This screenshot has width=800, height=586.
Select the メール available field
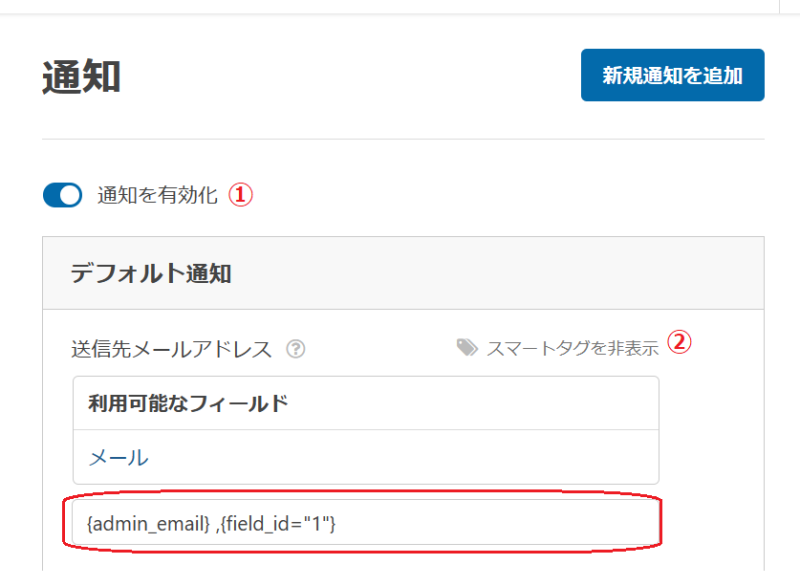(118, 457)
